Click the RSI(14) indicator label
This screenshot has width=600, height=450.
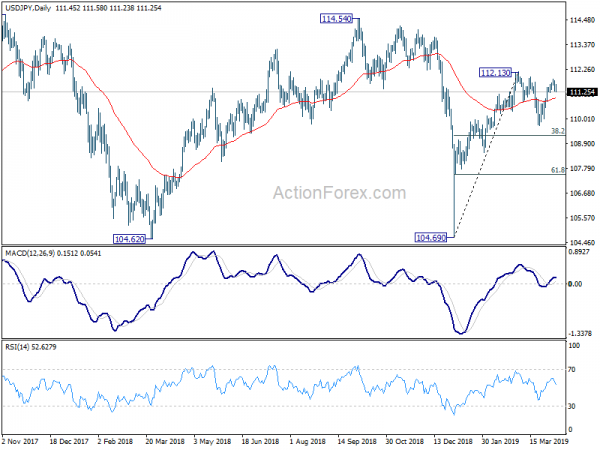[x=17, y=347]
